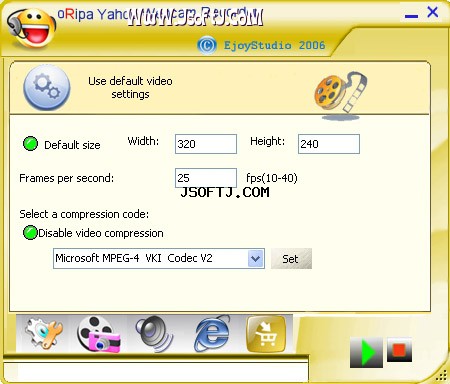Viewport: 450px width, 384px height.
Task: Click the fps(10-40) range label
Action: click(x=272, y=178)
